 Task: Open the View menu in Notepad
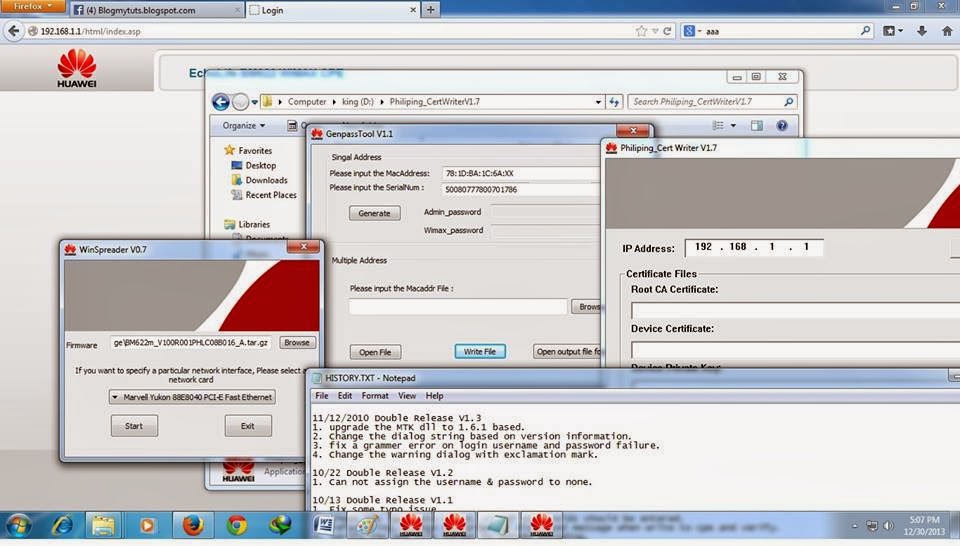[407, 396]
